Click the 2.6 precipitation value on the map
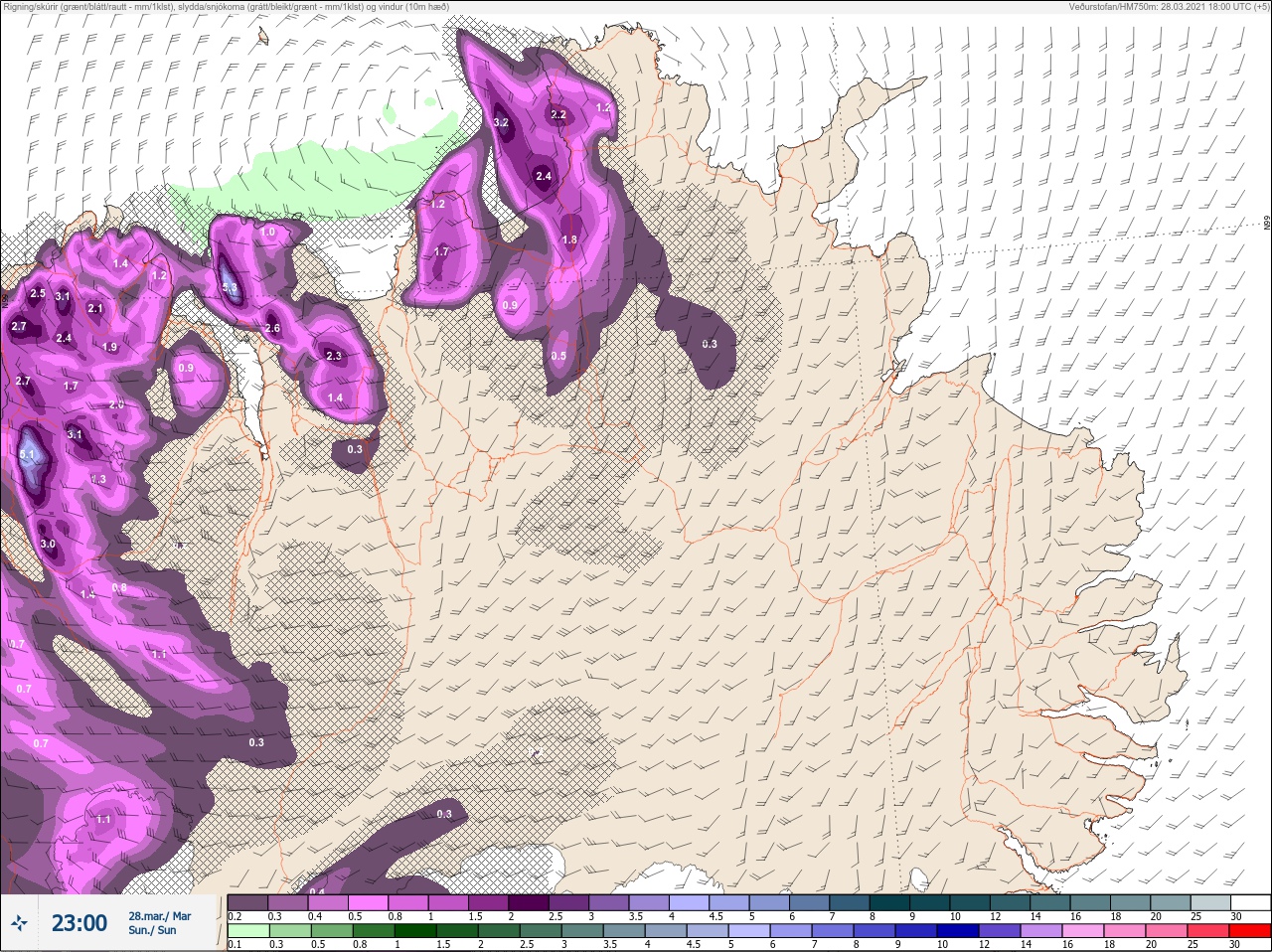1272x952 pixels. tap(272, 329)
